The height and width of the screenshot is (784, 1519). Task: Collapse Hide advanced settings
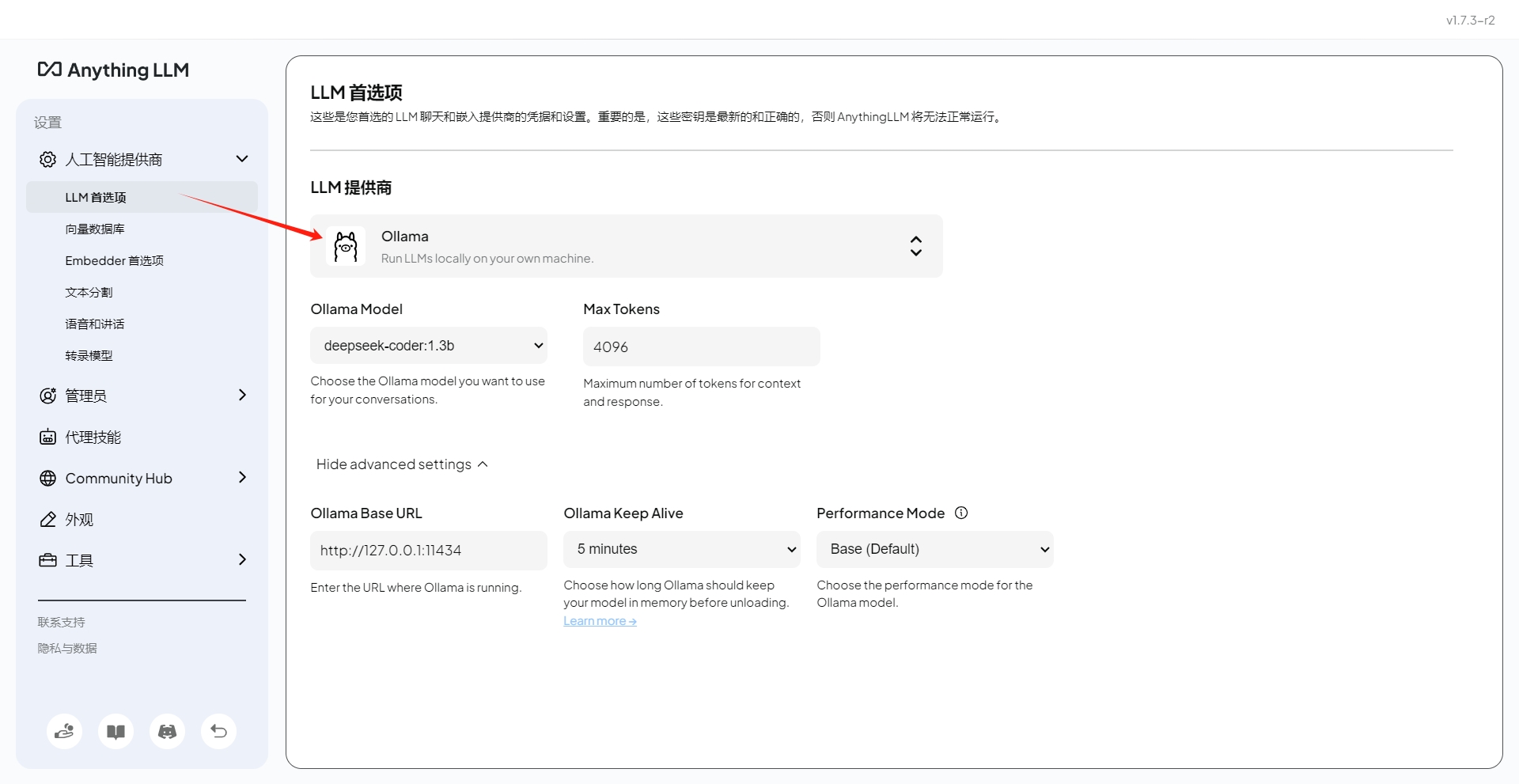pos(402,464)
